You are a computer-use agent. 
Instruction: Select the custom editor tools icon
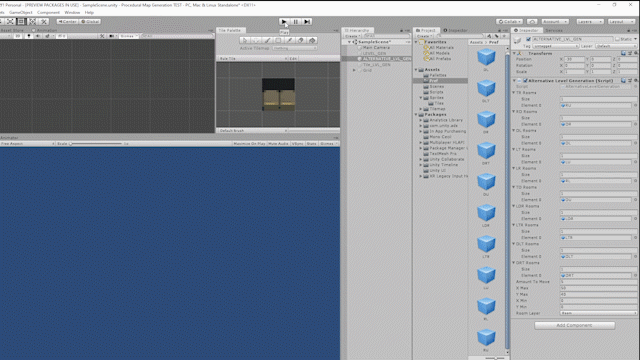tap(44, 21)
